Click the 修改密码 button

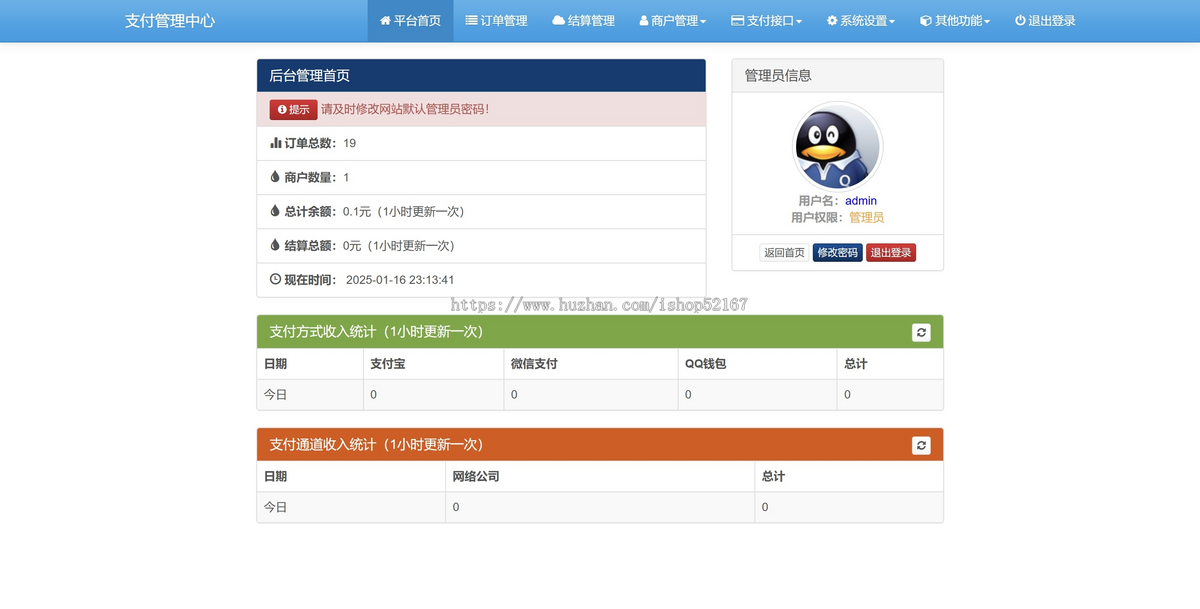[x=837, y=253]
